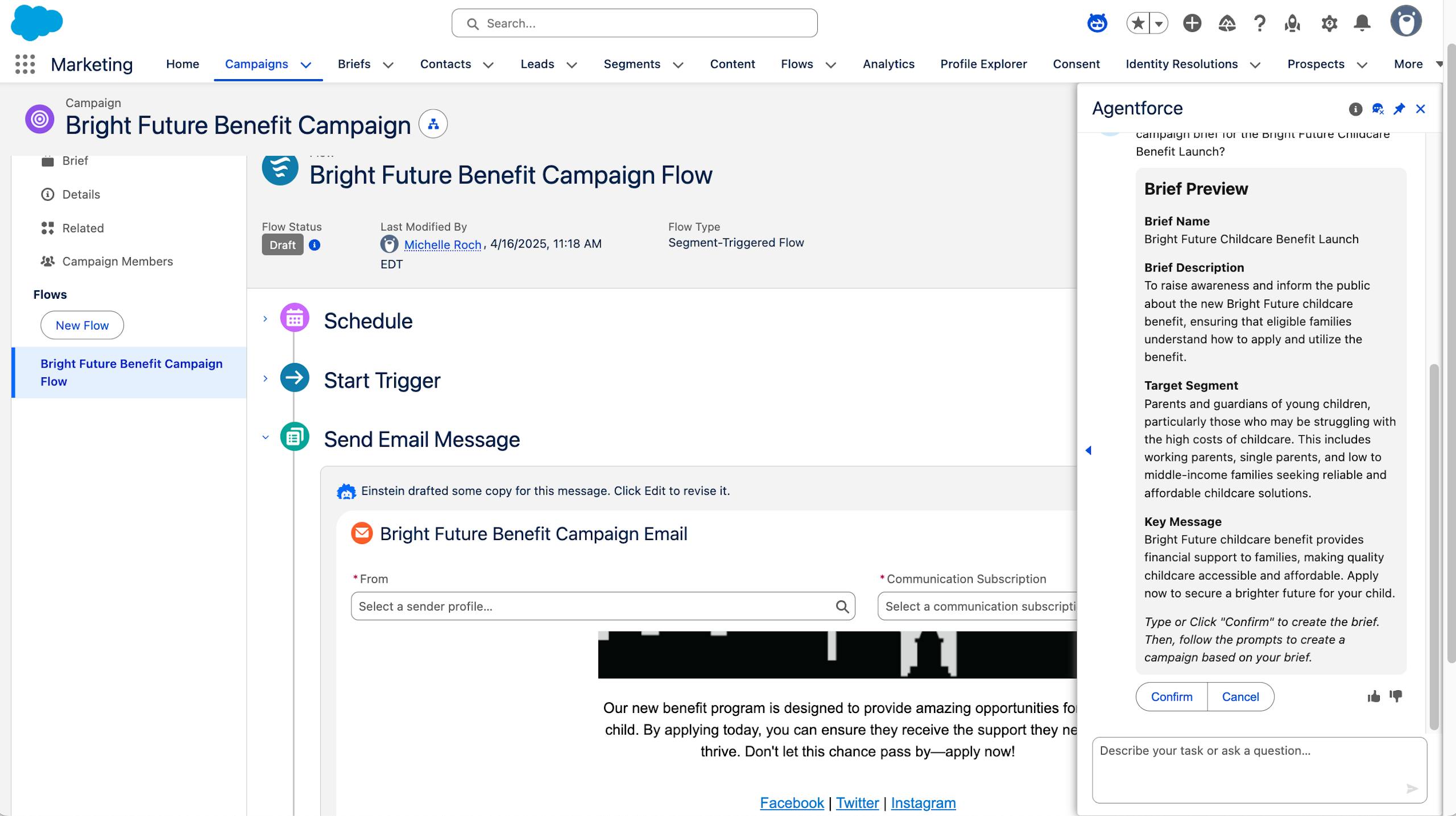1456x816 pixels.
Task: Open the Agentforce Einstein header icon
Action: [1097, 23]
